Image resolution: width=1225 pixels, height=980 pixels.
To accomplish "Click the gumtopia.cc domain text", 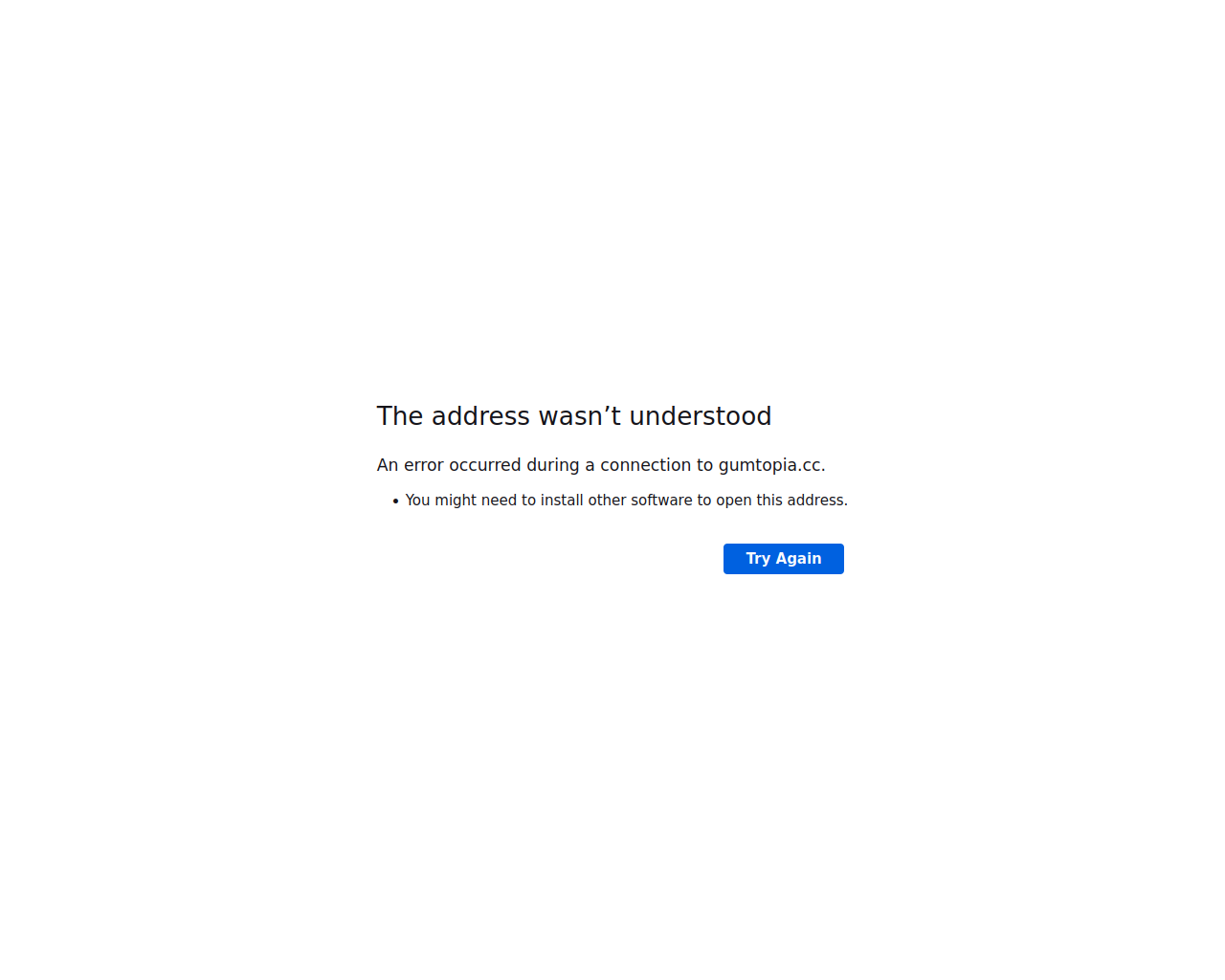I will [x=771, y=465].
